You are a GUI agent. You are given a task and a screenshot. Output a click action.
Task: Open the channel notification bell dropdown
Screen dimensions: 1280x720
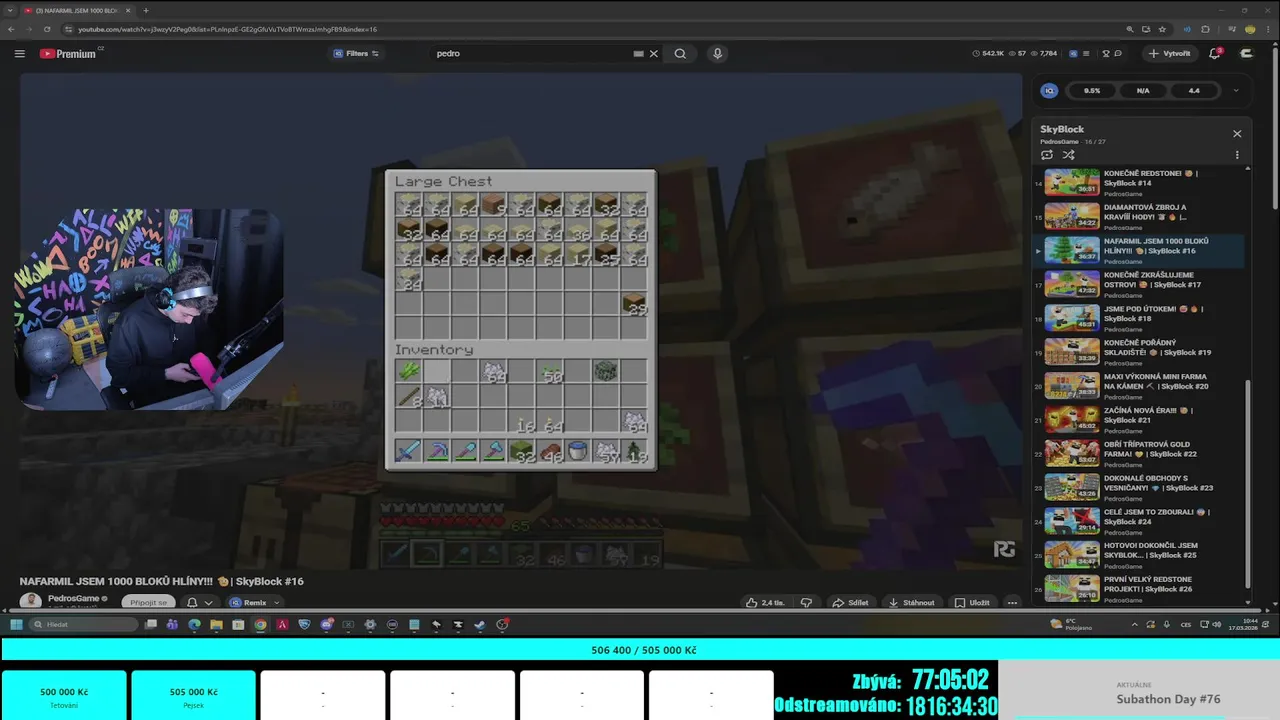click(200, 603)
